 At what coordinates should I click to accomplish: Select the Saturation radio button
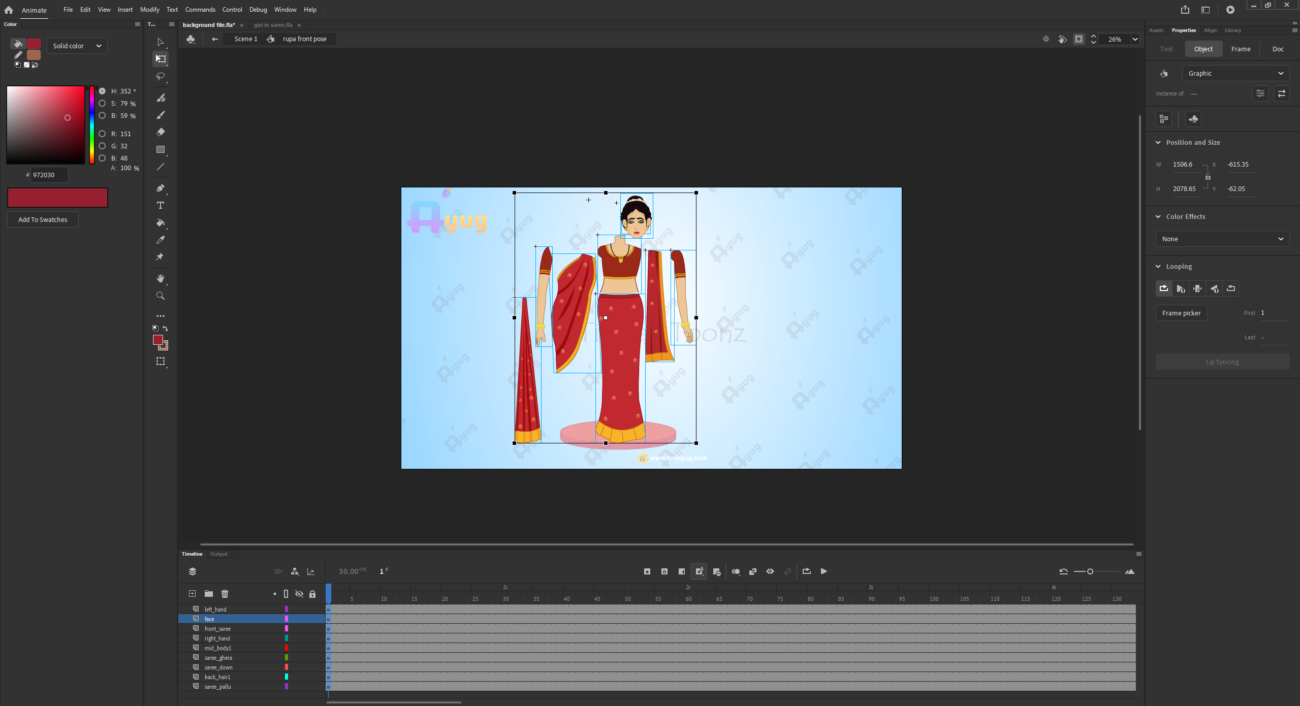click(x=102, y=103)
